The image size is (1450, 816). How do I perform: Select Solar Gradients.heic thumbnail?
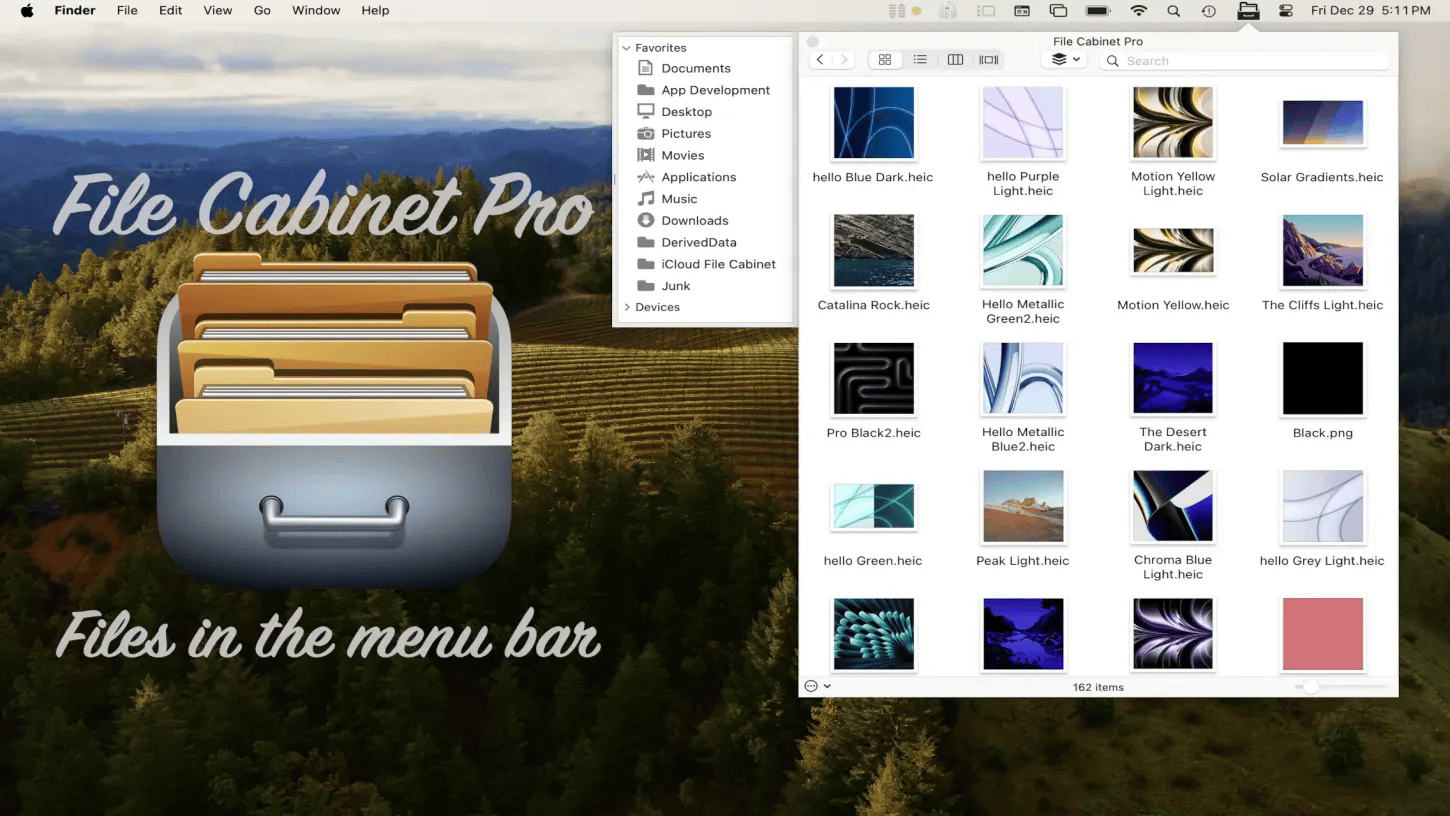tap(1323, 123)
